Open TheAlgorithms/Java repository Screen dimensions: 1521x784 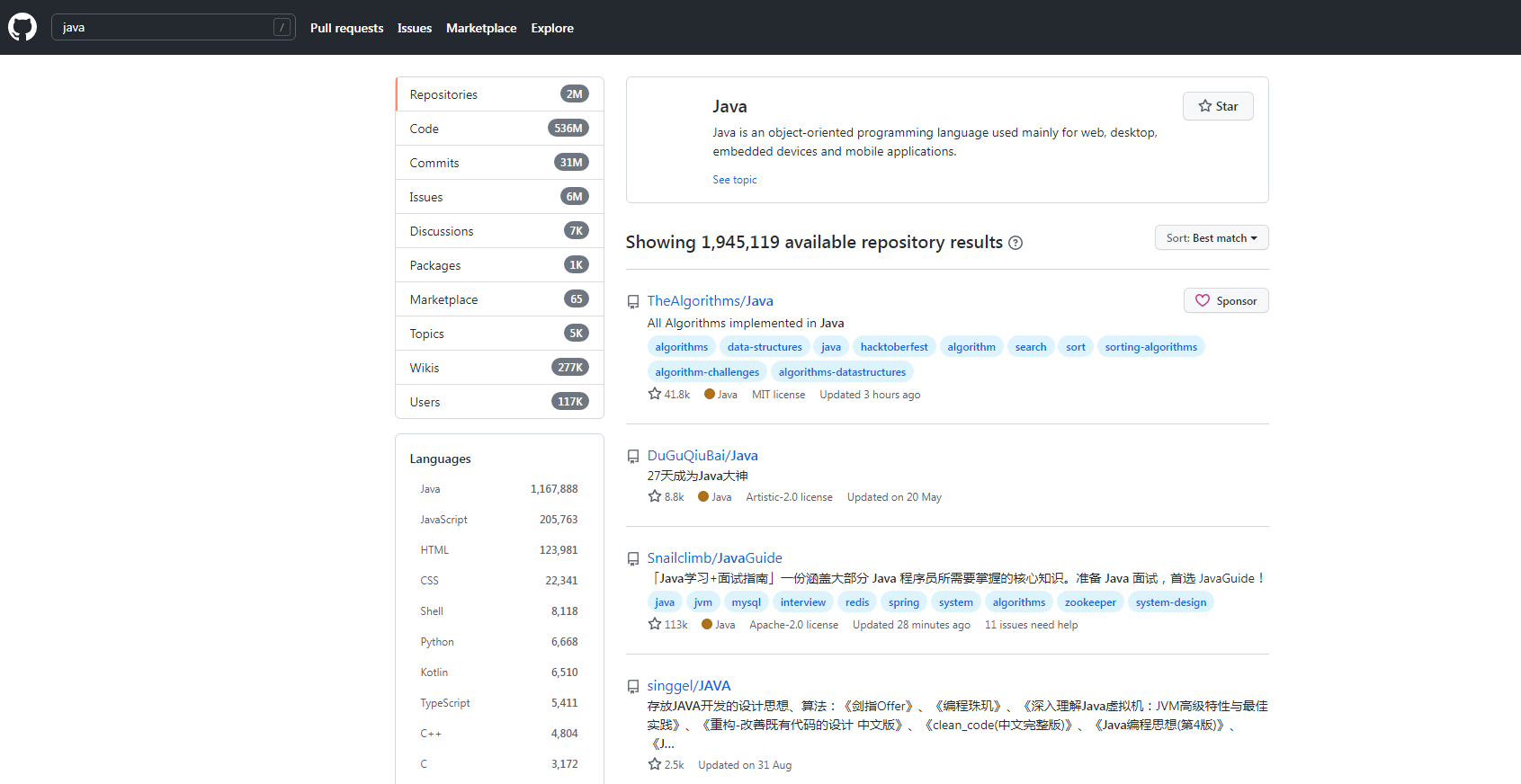point(710,301)
